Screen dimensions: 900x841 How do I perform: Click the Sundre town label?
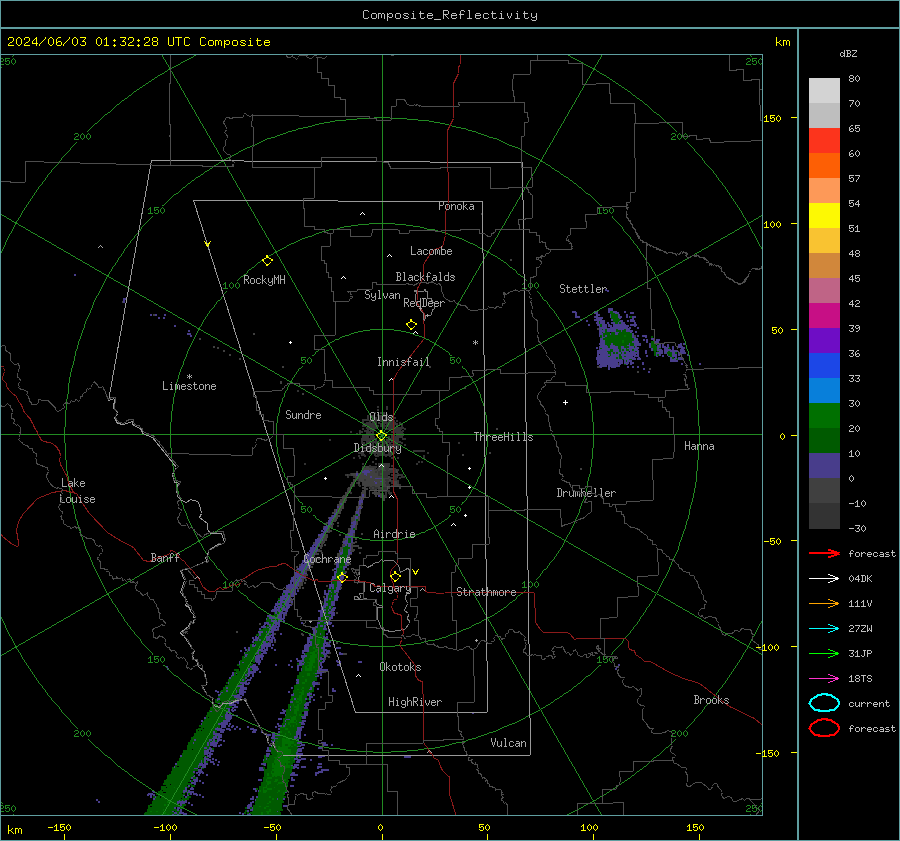click(x=303, y=415)
